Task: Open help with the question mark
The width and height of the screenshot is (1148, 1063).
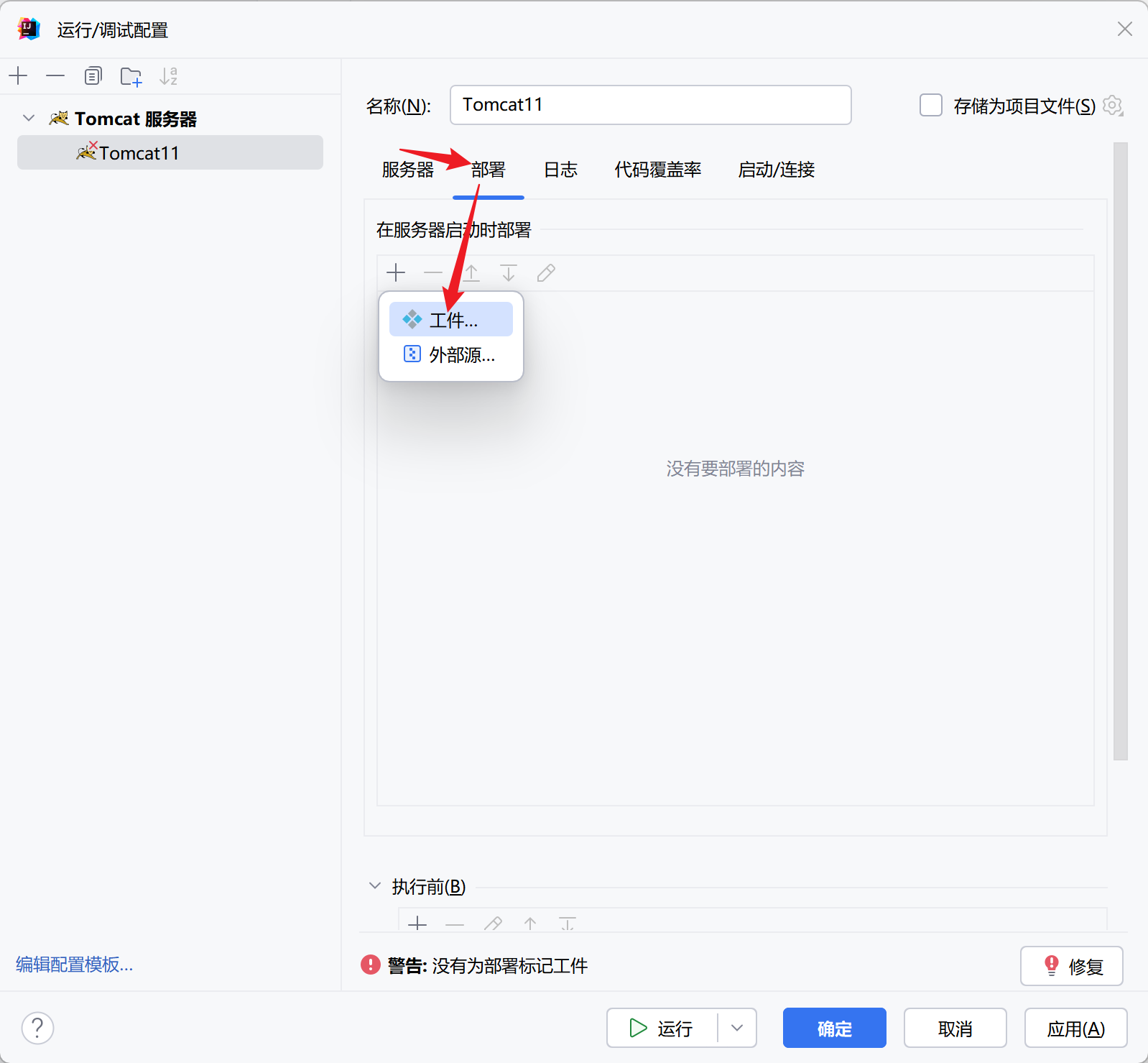Action: pyautogui.click(x=37, y=1028)
